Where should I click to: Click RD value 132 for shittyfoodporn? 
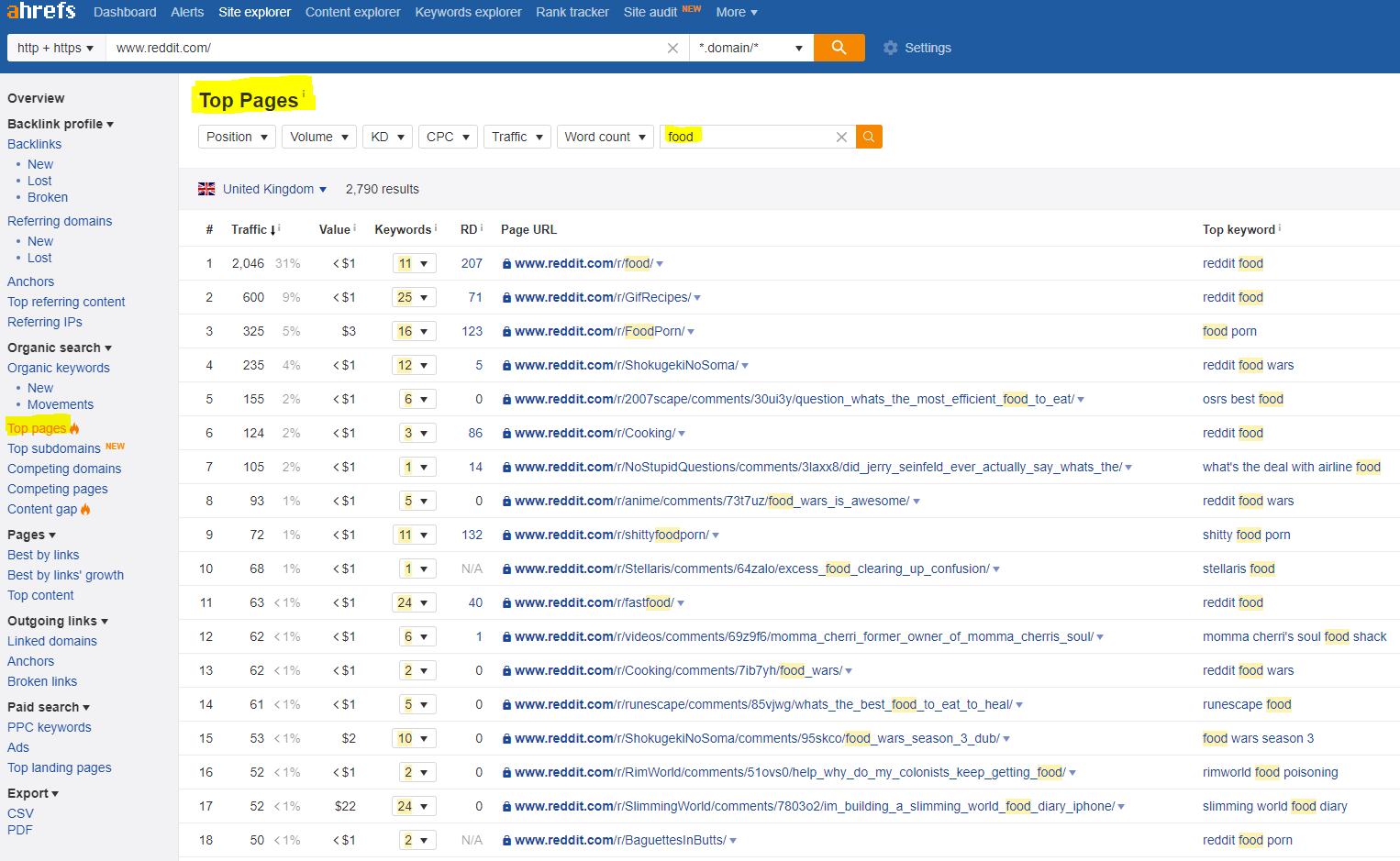[472, 535]
